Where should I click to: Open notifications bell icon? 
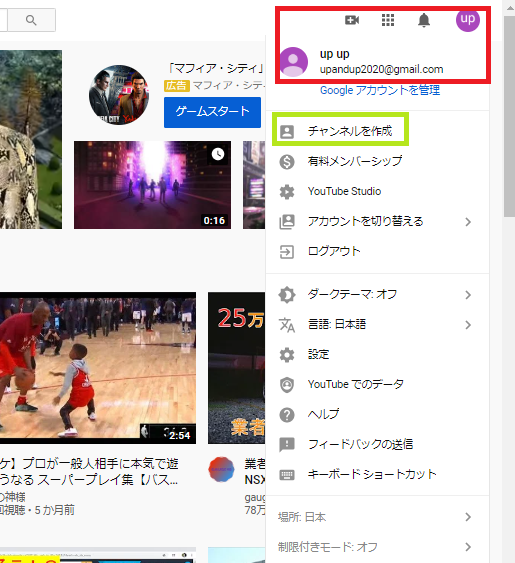[424, 20]
